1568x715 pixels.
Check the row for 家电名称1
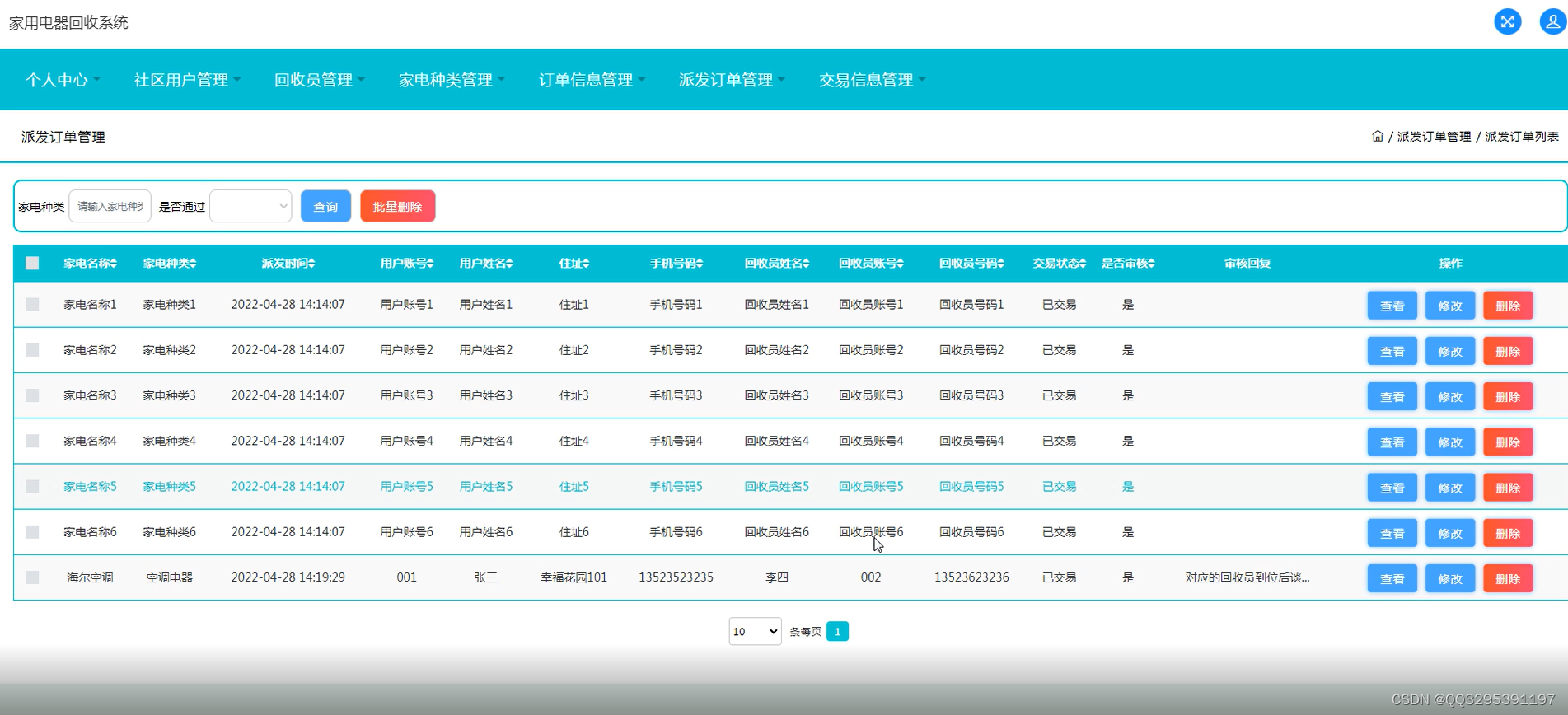(x=32, y=305)
